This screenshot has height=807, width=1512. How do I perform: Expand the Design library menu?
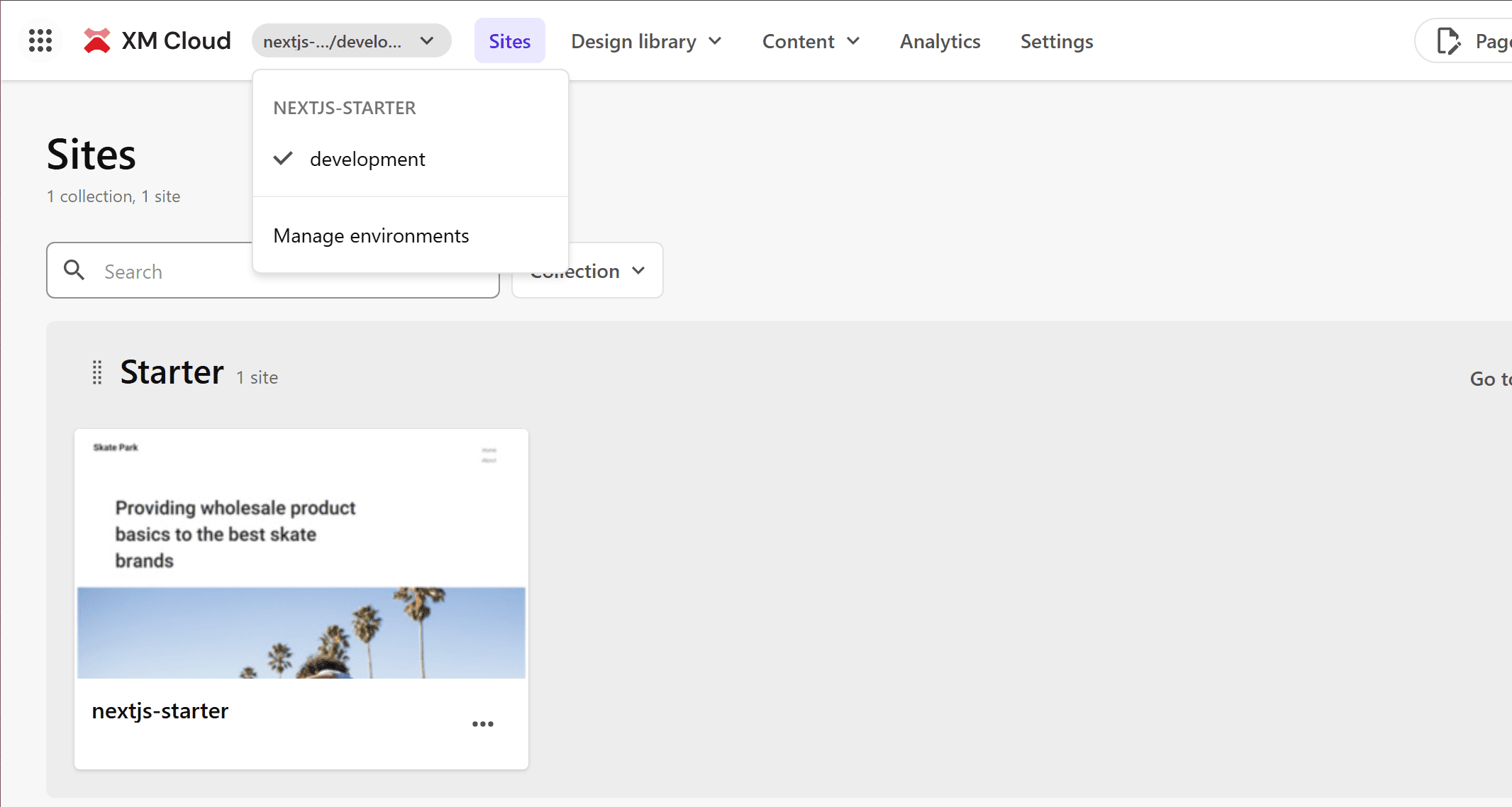(x=645, y=41)
